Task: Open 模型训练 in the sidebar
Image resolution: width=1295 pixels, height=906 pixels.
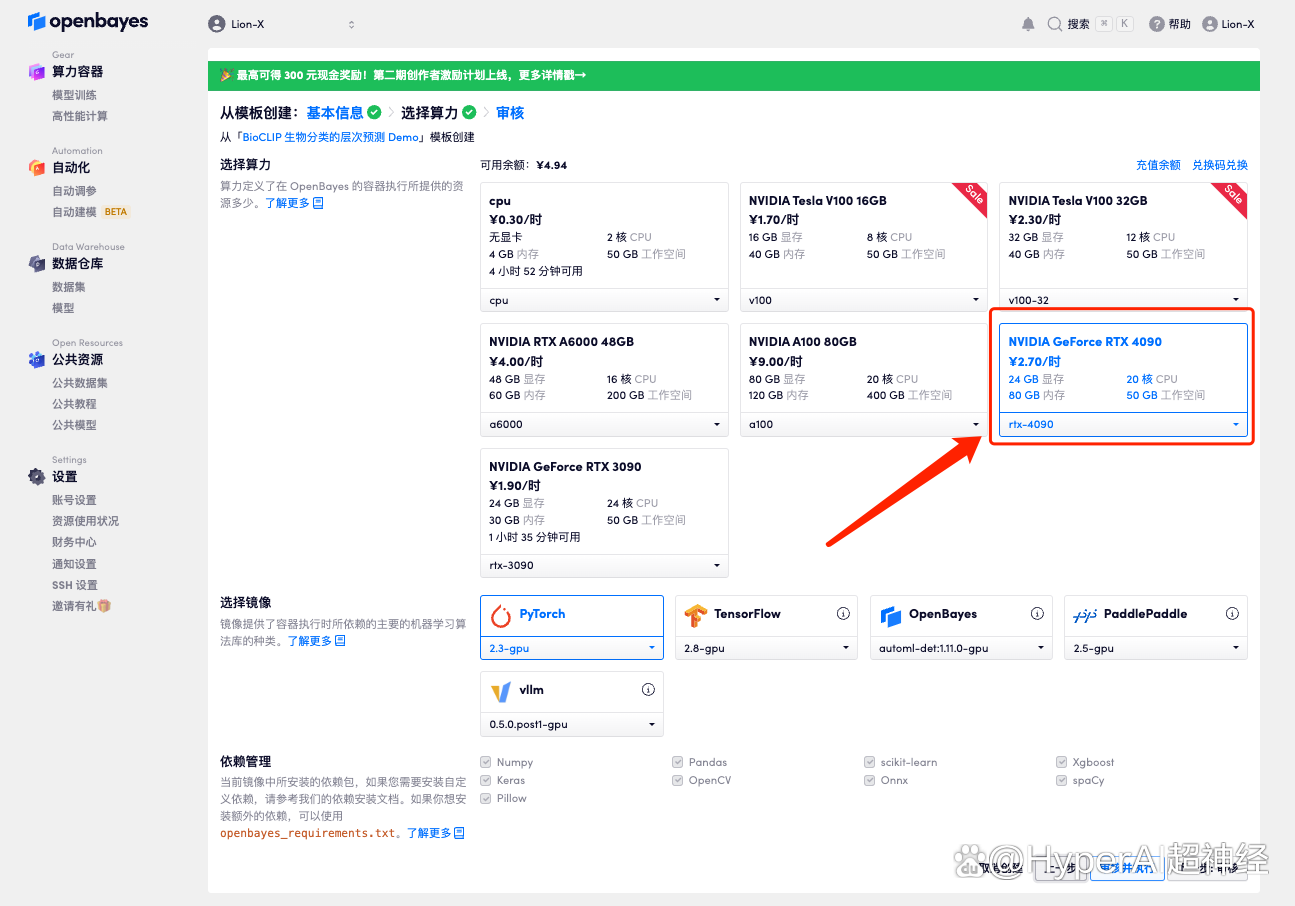Action: coord(74,95)
